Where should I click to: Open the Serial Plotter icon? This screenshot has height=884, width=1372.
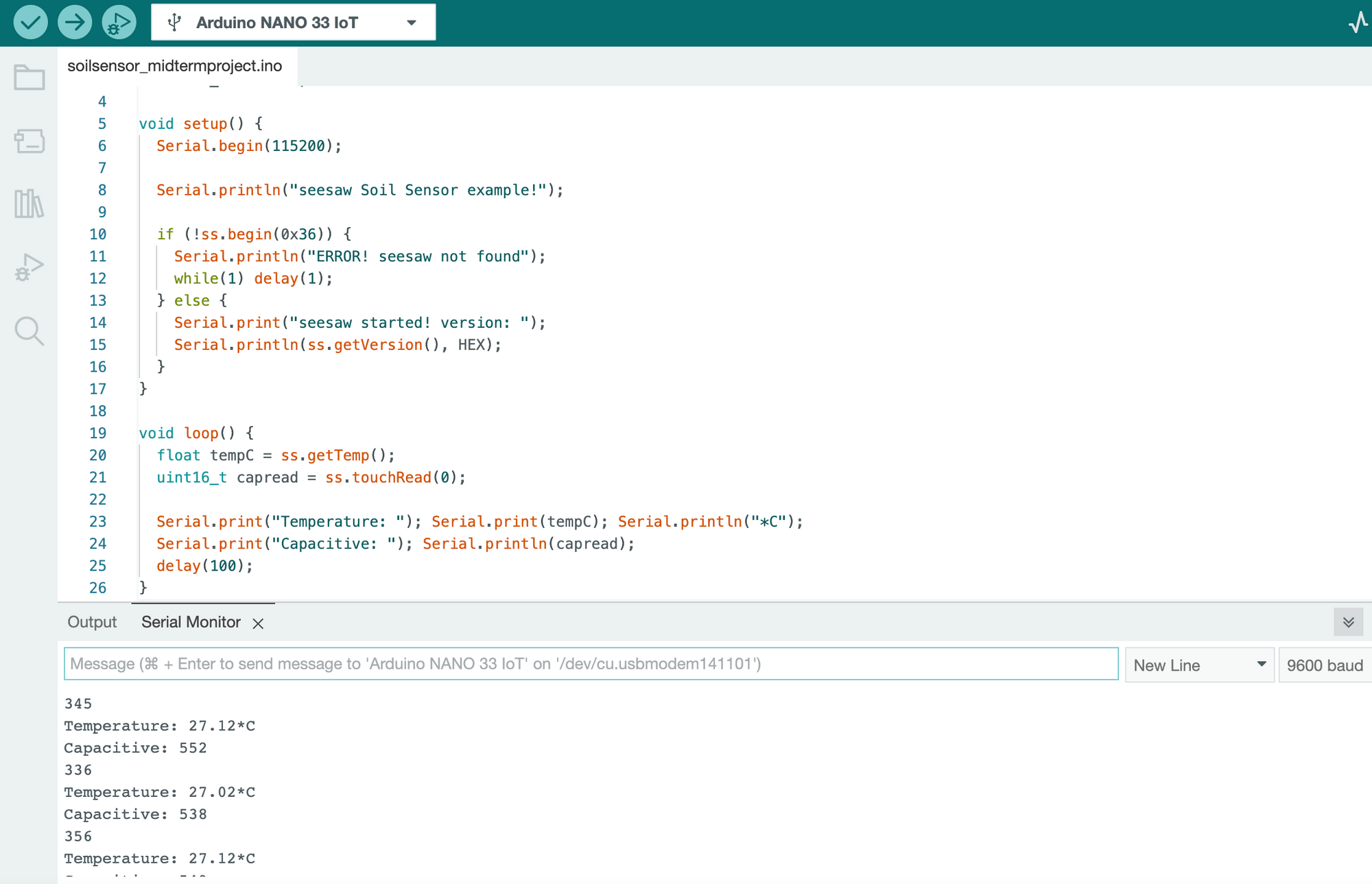1357,22
